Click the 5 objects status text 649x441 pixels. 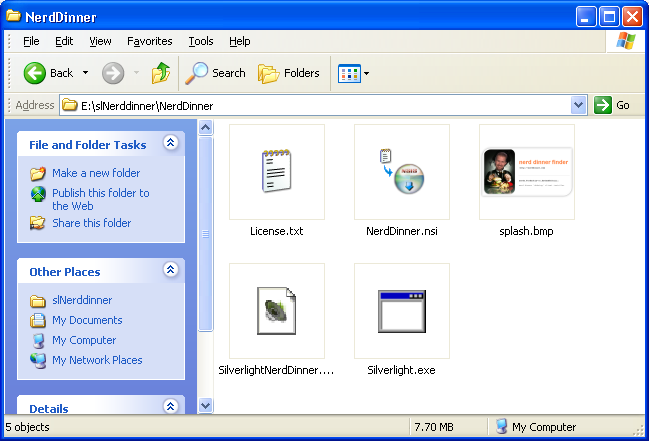27,427
